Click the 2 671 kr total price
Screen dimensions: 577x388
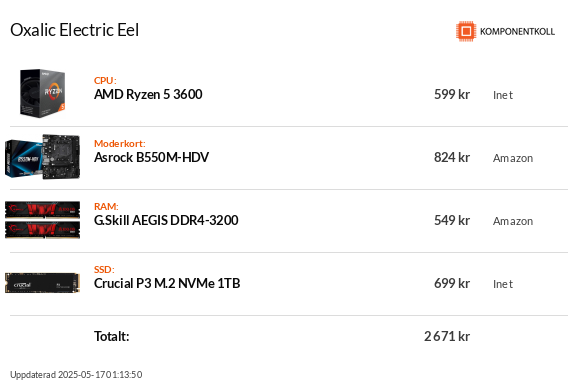[x=447, y=336]
